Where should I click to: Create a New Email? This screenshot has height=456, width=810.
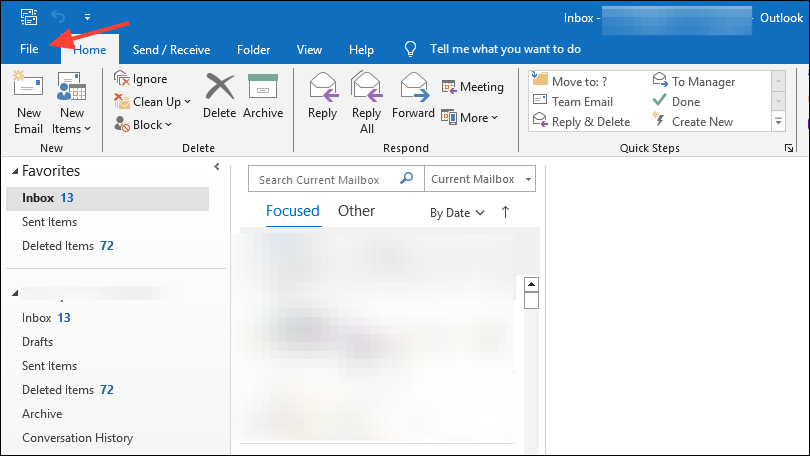pos(28,103)
